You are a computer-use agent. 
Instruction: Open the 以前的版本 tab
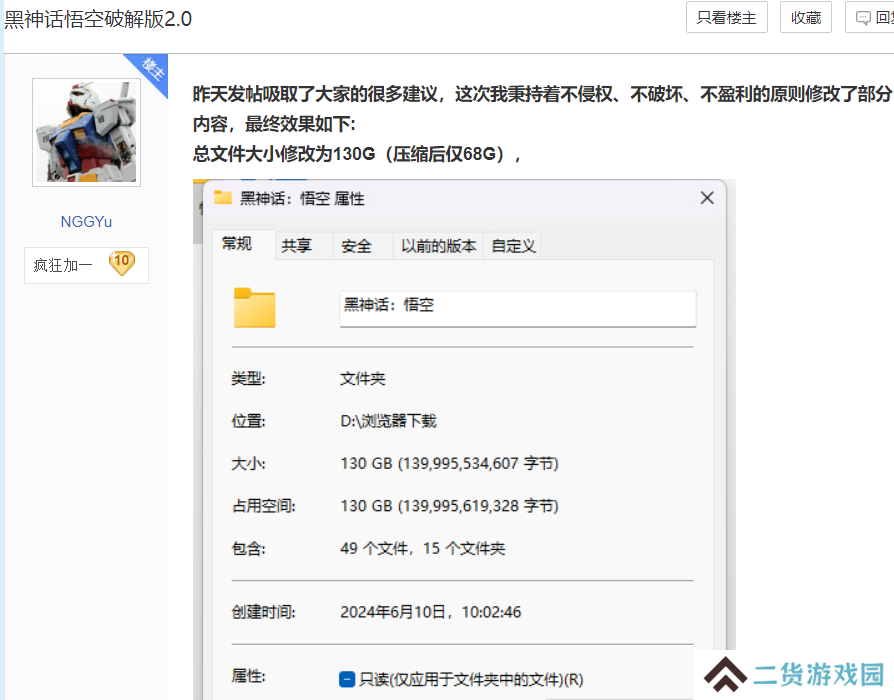point(438,246)
